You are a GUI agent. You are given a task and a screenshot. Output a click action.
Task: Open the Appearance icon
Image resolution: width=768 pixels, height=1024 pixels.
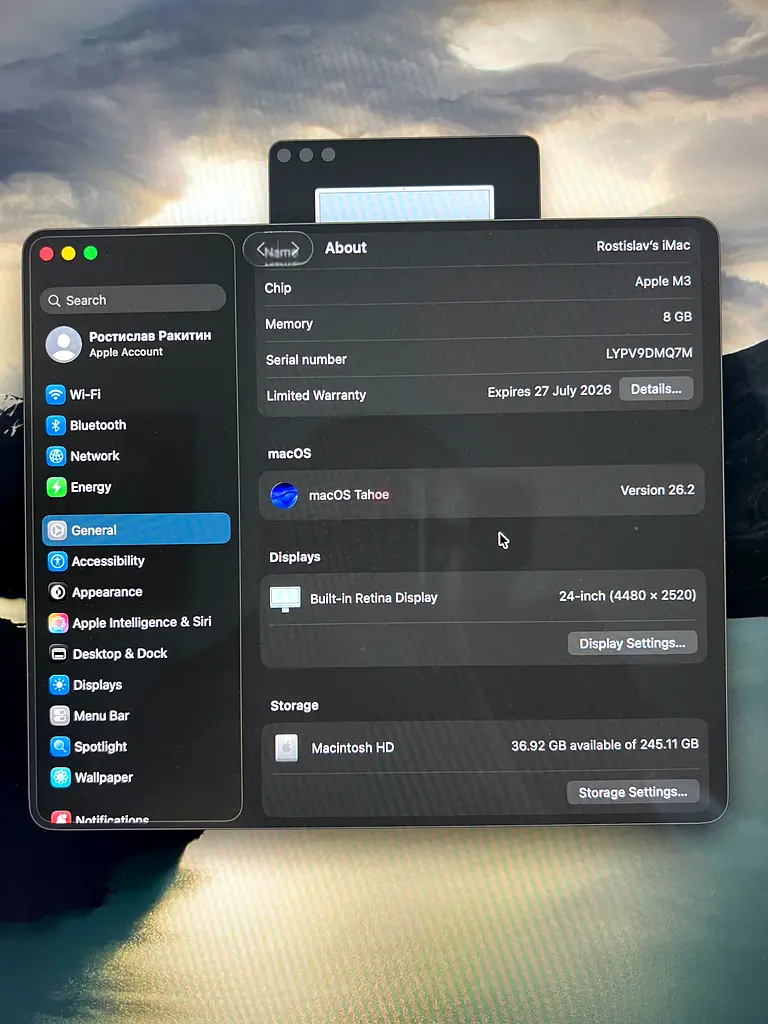point(58,592)
